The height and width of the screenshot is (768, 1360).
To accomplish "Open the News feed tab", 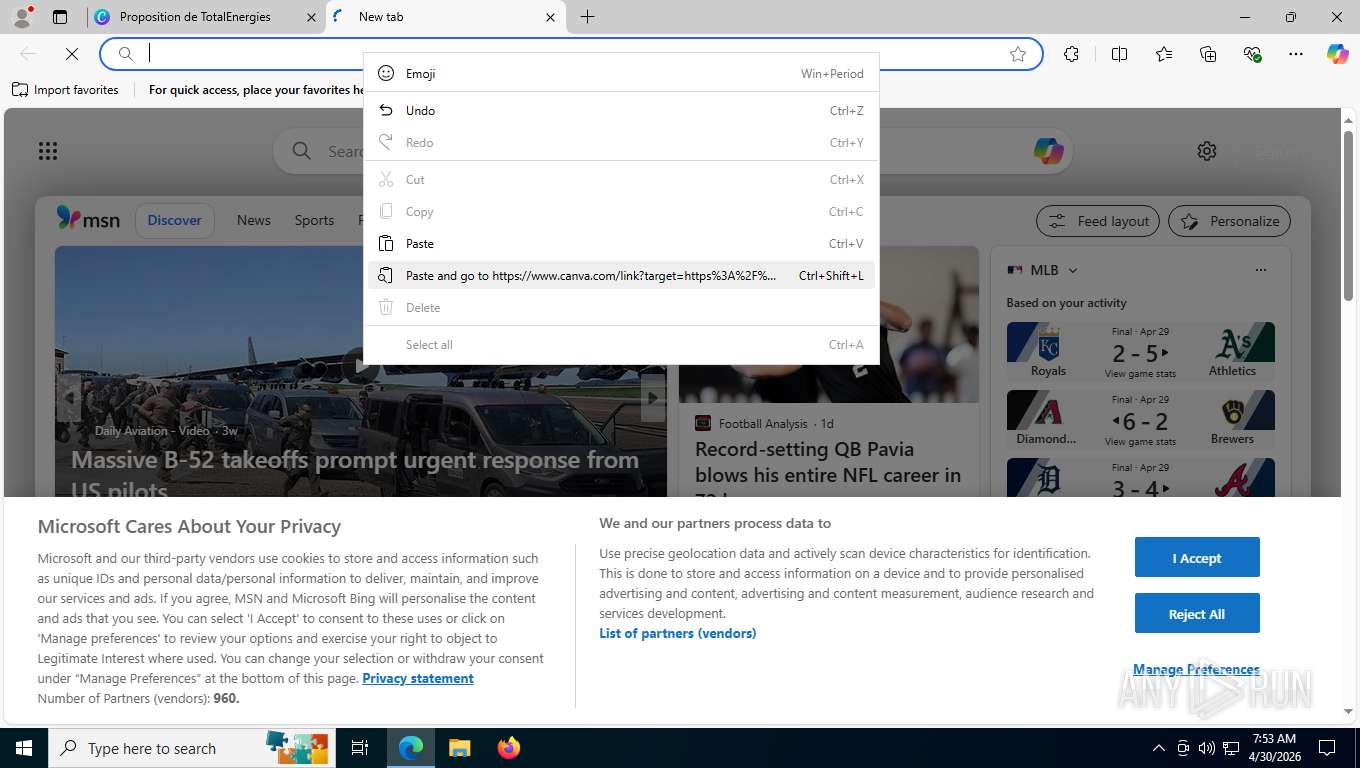I will click(x=254, y=220).
